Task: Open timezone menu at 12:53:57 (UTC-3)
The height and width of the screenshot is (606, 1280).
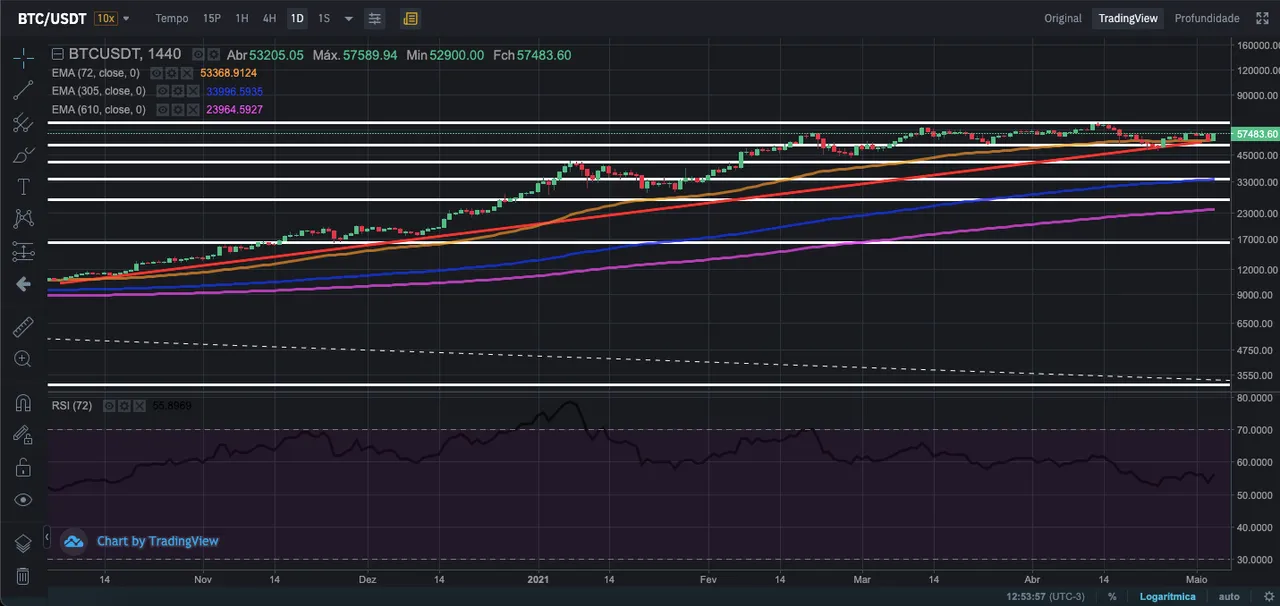Action: 1044,597
